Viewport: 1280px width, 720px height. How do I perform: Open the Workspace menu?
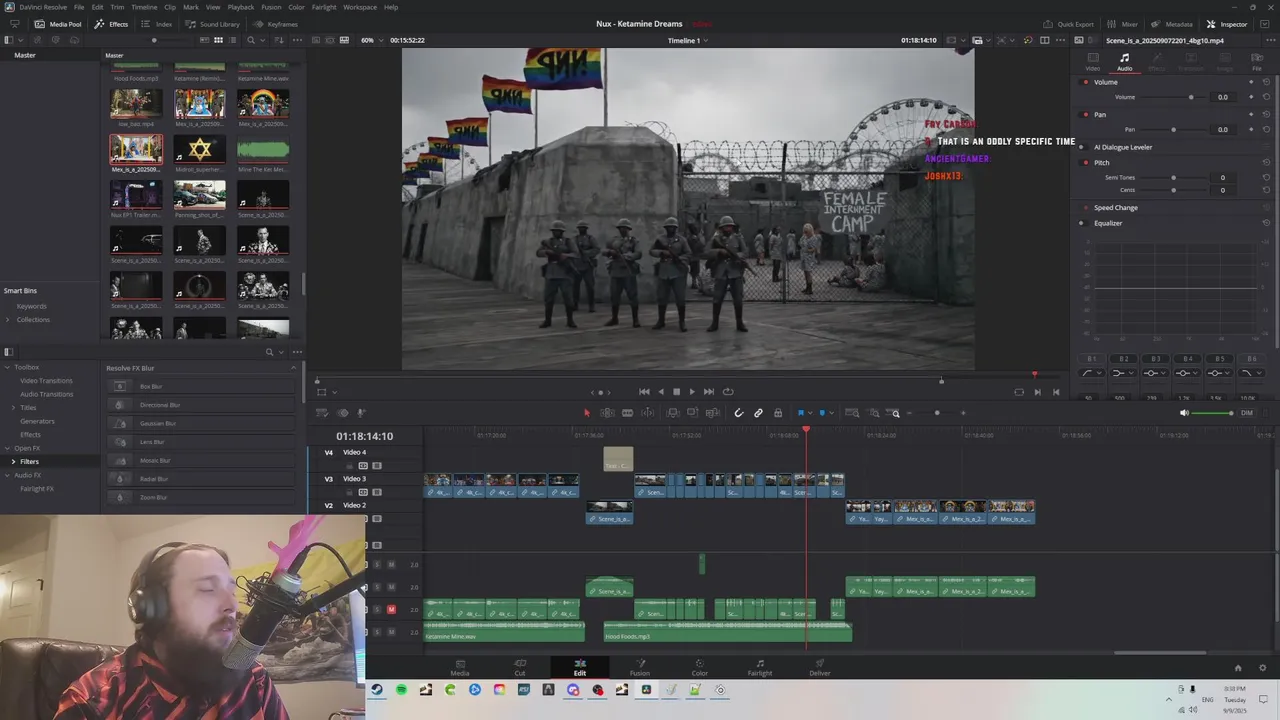(x=360, y=7)
